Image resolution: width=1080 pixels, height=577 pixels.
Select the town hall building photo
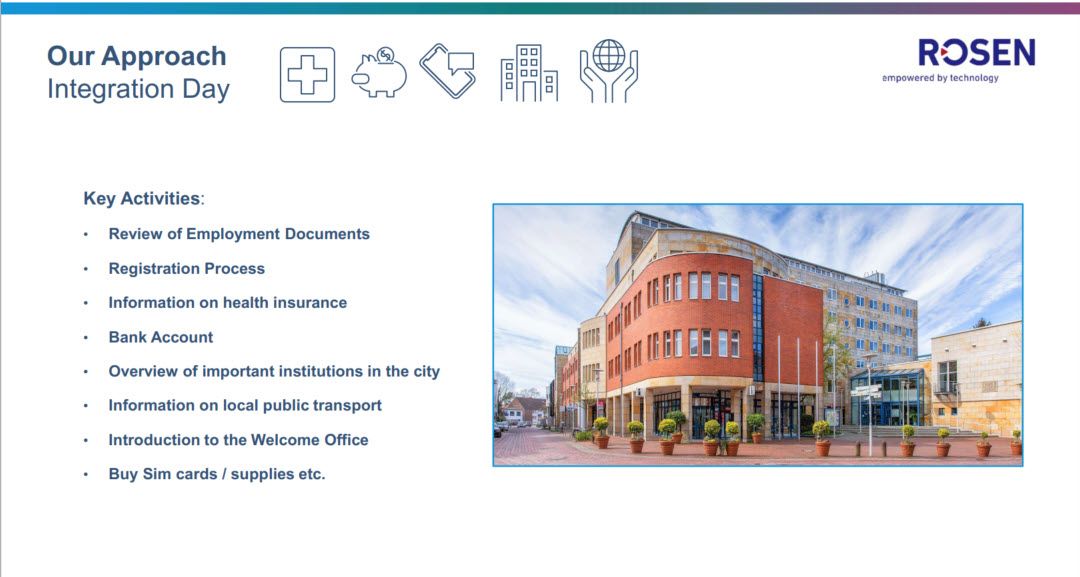click(x=758, y=335)
